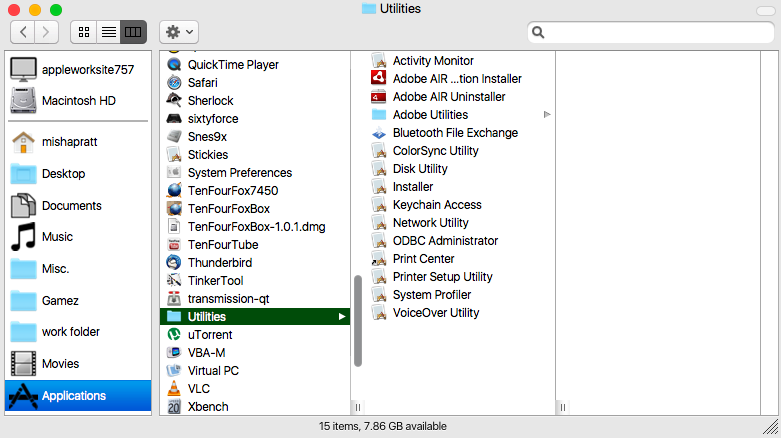The height and width of the screenshot is (438, 781).
Task: Click the Utilities column resize handle
Action: (563, 407)
